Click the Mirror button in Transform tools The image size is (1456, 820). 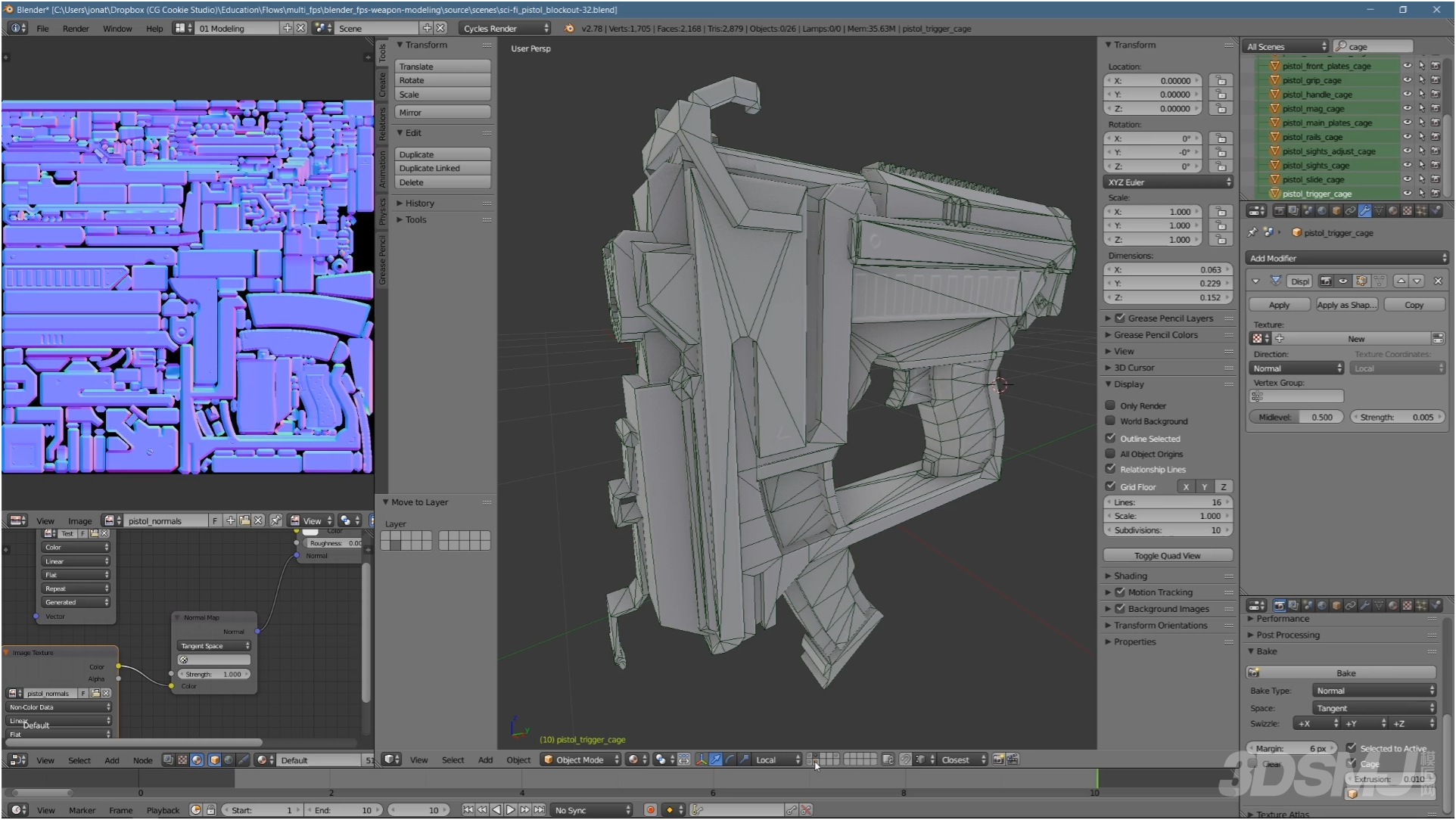click(443, 113)
